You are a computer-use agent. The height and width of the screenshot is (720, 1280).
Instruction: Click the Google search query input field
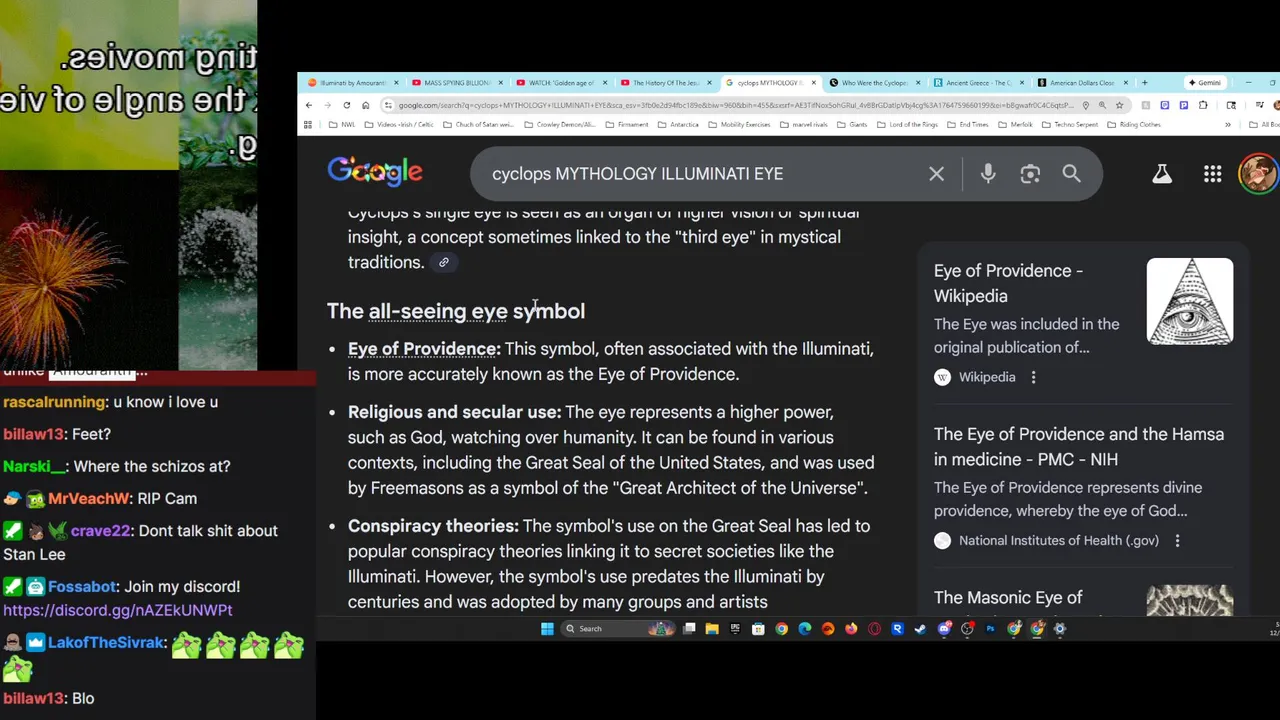click(700, 174)
